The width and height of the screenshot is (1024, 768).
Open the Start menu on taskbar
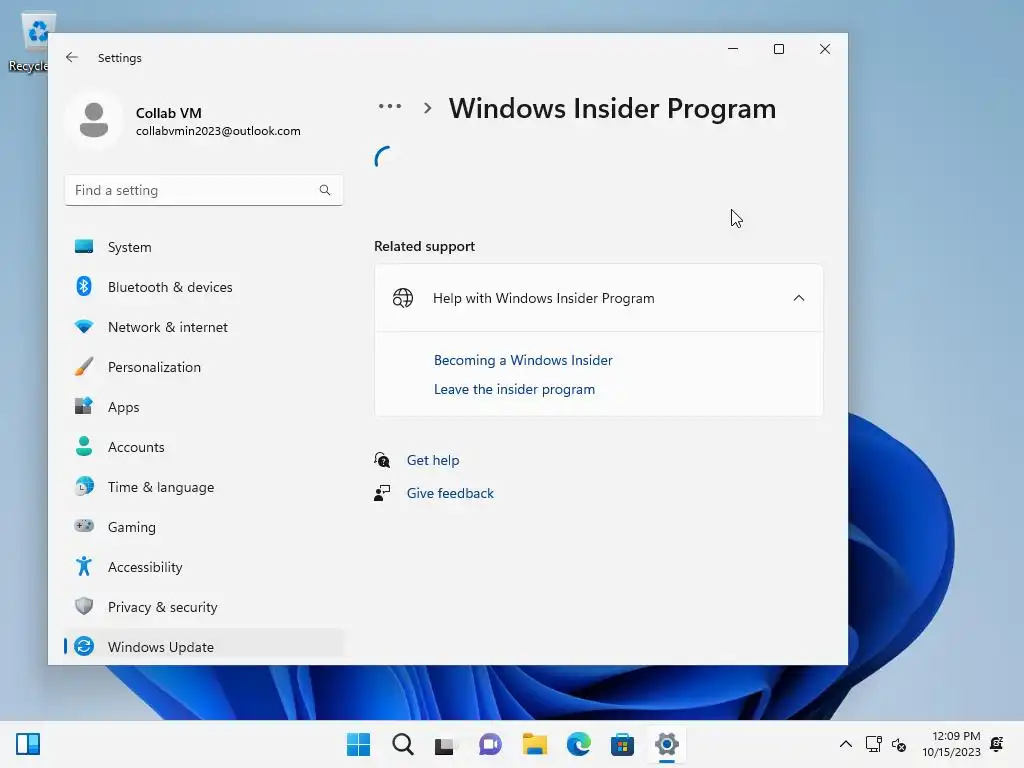(x=358, y=744)
